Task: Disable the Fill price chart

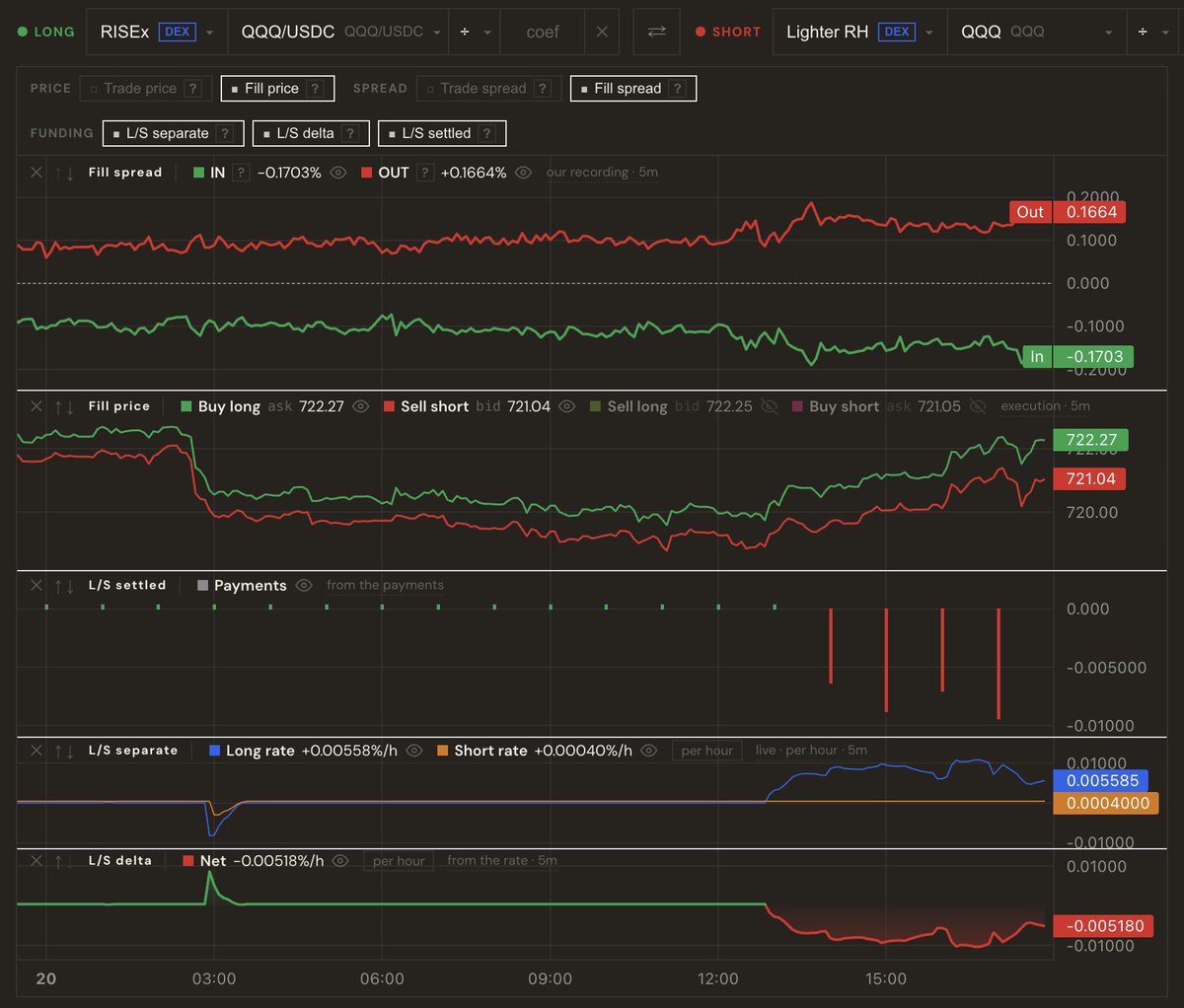Action: pyautogui.click(x=277, y=89)
